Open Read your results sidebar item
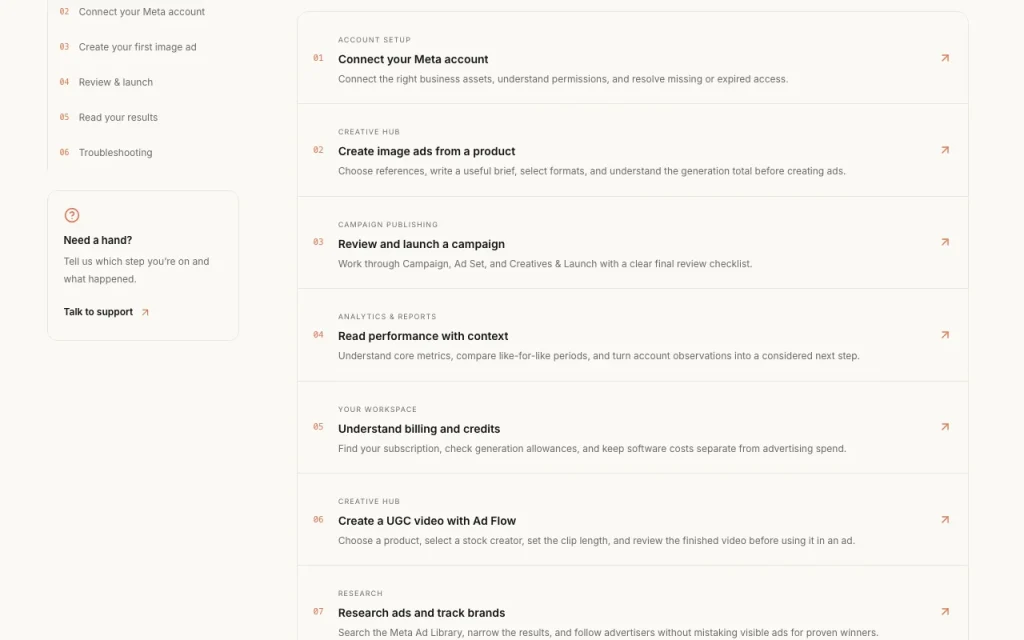1024x640 pixels. [108, 118]
